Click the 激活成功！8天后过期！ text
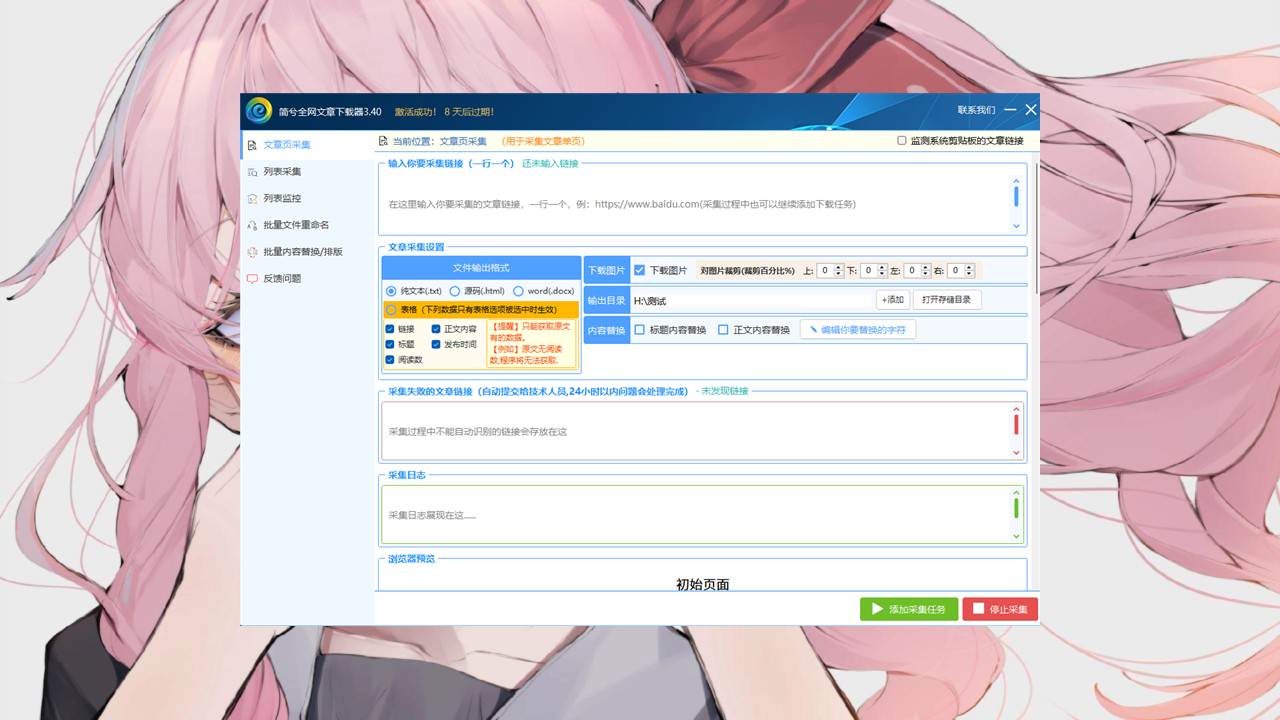Screen dimensions: 1280x720 (444, 111)
